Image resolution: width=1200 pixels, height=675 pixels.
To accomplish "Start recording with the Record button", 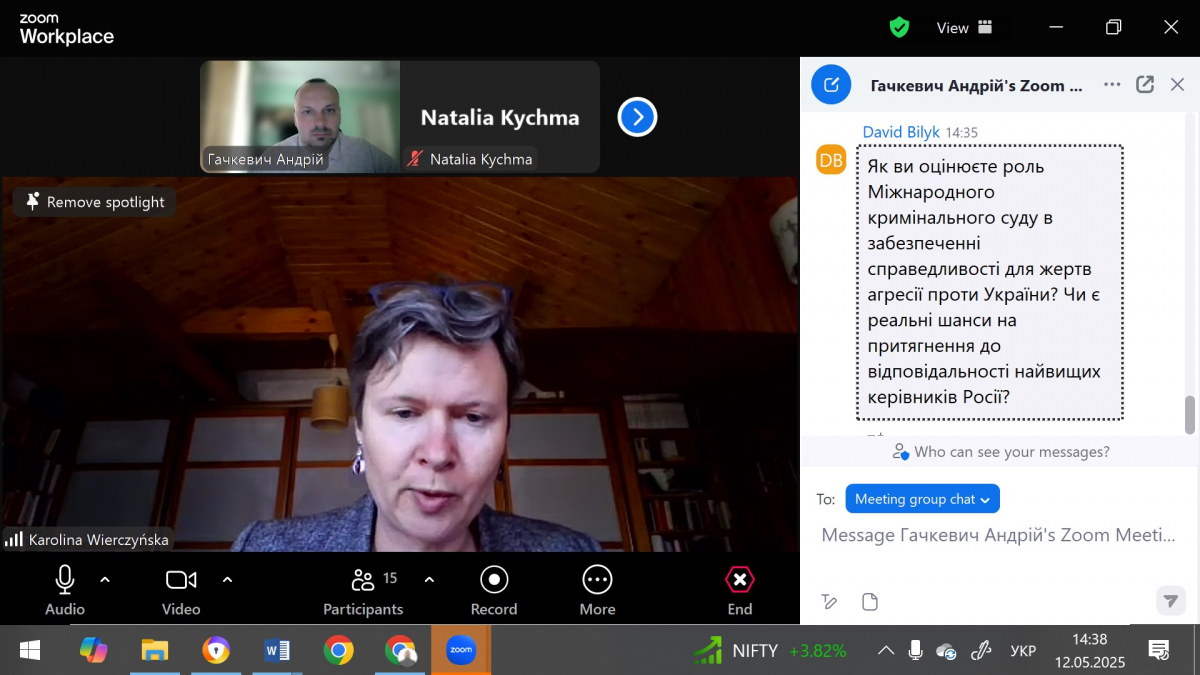I will tap(494, 590).
